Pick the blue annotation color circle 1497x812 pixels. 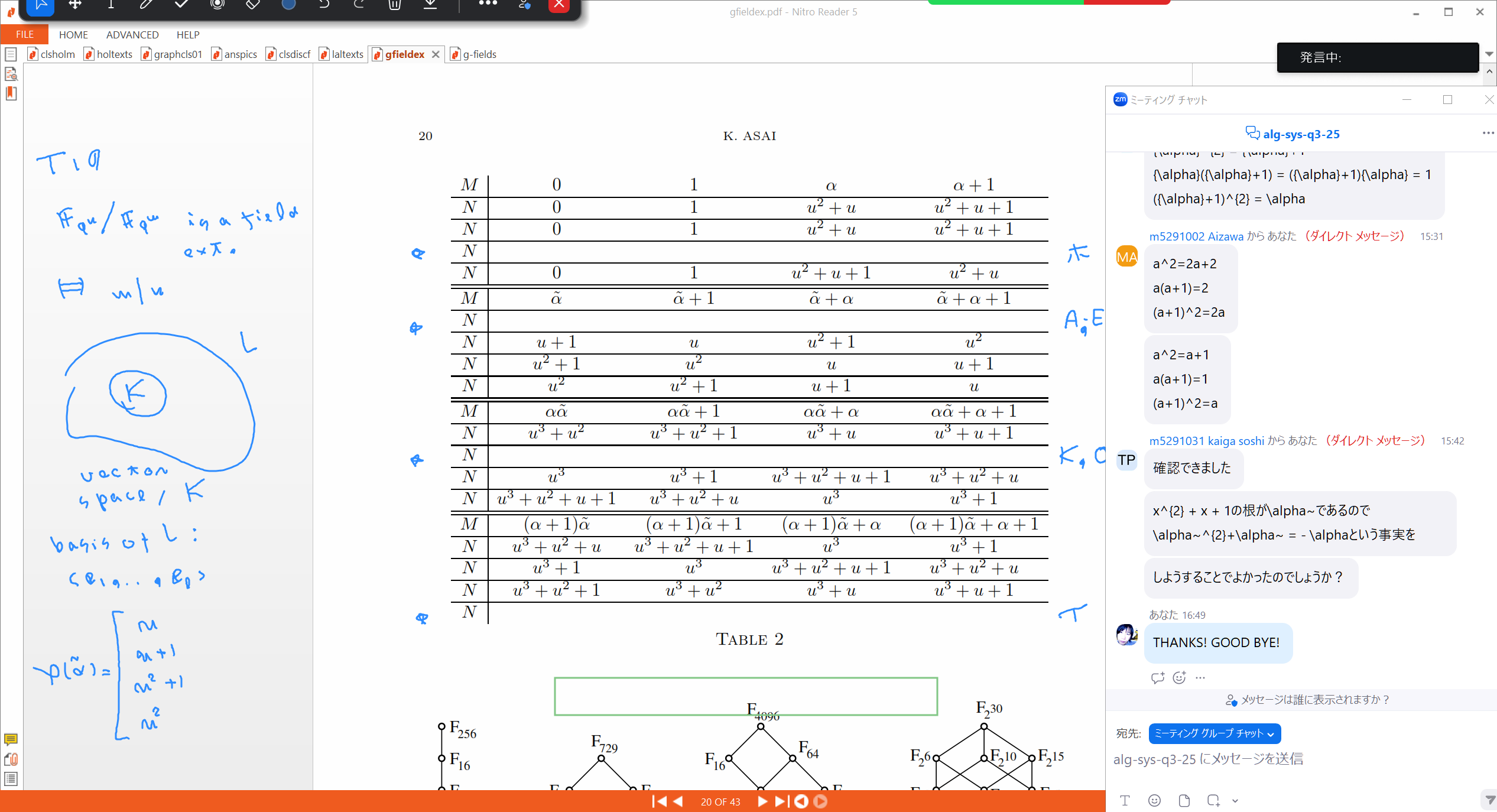coord(288,5)
